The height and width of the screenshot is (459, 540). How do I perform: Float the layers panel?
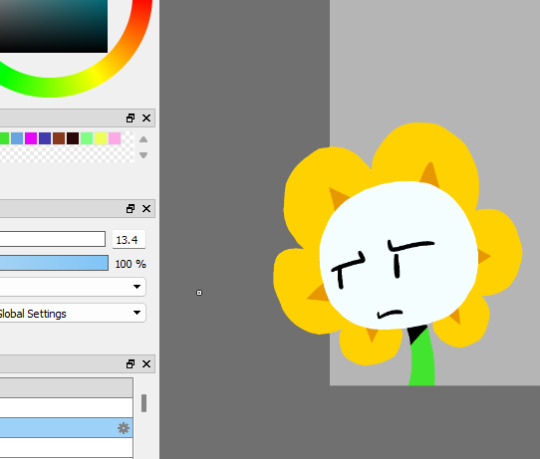pos(130,364)
